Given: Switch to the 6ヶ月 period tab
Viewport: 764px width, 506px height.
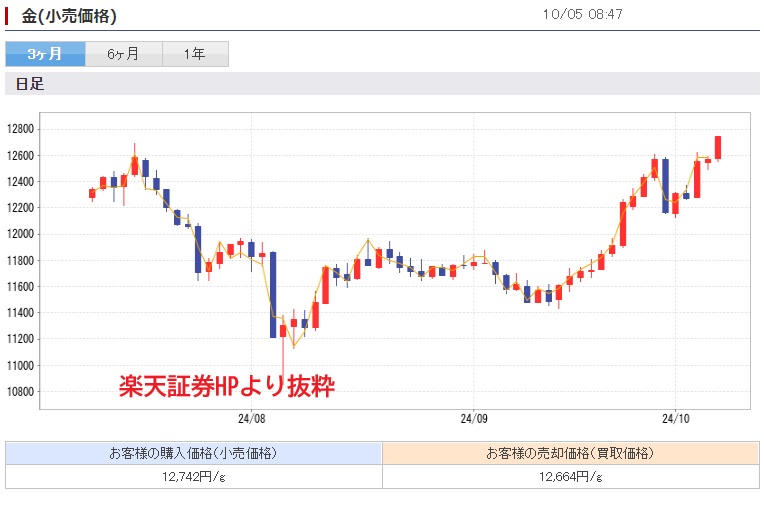Looking at the screenshot, I should [x=122, y=54].
